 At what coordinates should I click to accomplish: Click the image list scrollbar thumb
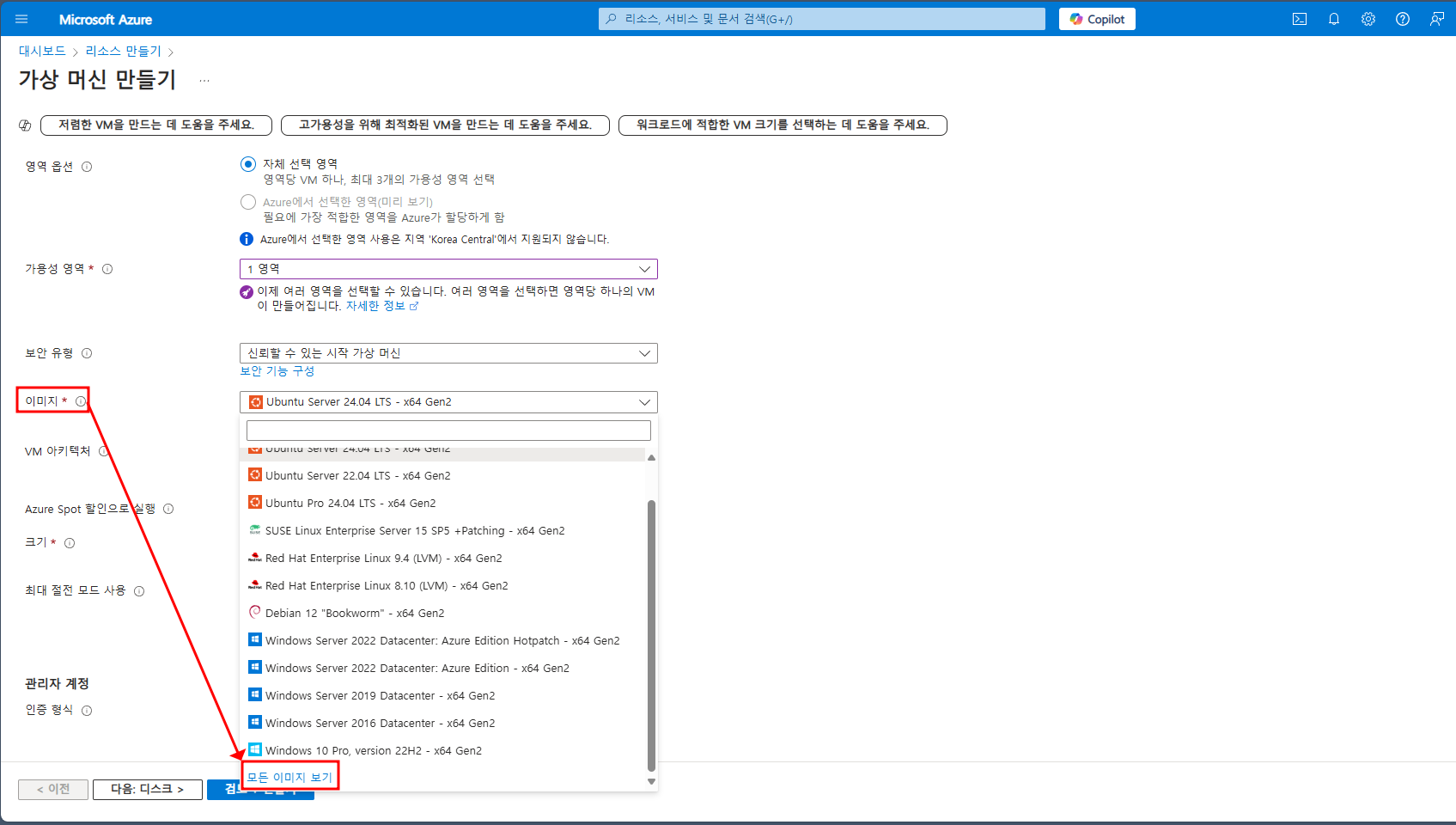point(651,636)
